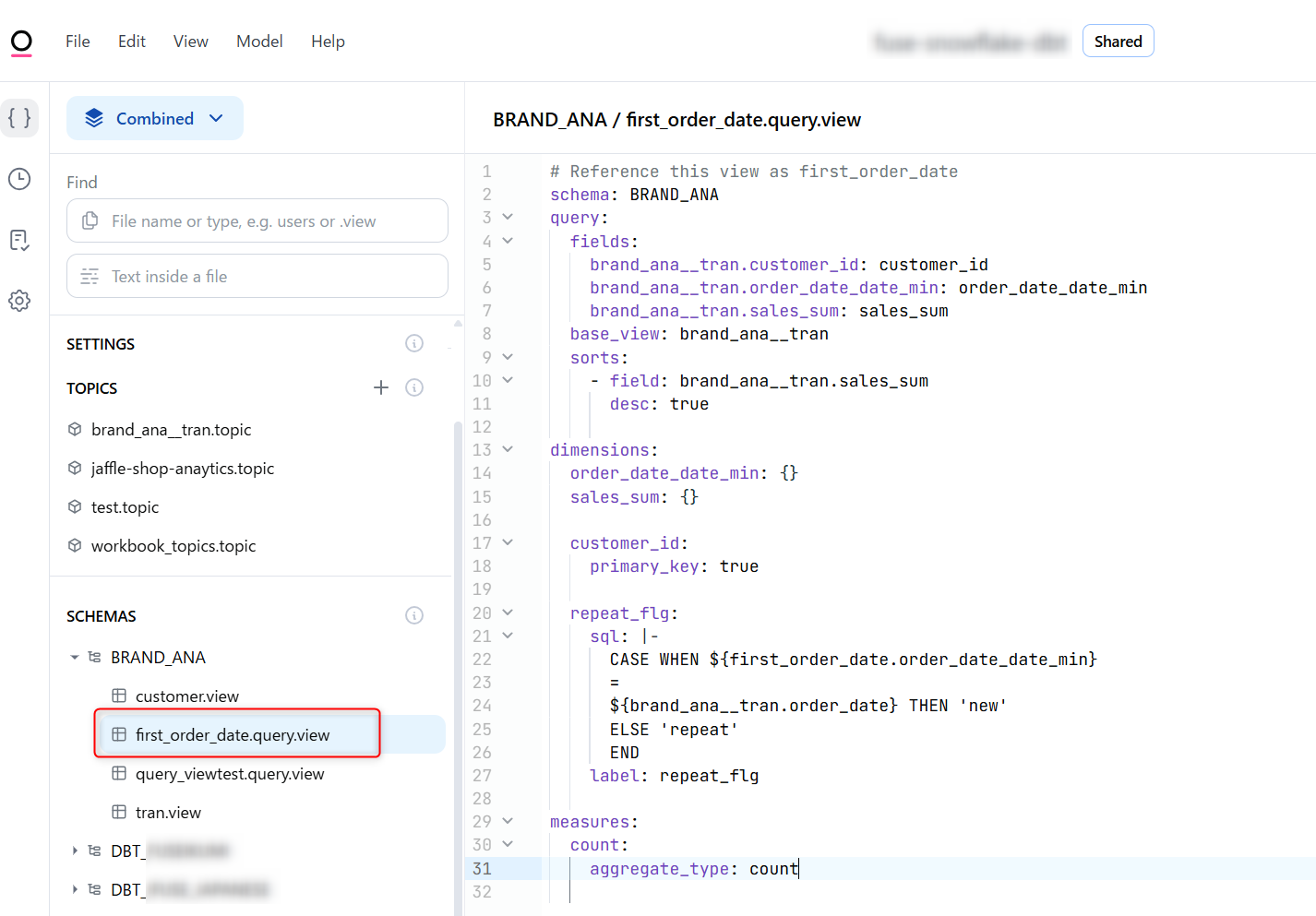Click the brand_ana__tran.topic cube icon

[x=74, y=429]
